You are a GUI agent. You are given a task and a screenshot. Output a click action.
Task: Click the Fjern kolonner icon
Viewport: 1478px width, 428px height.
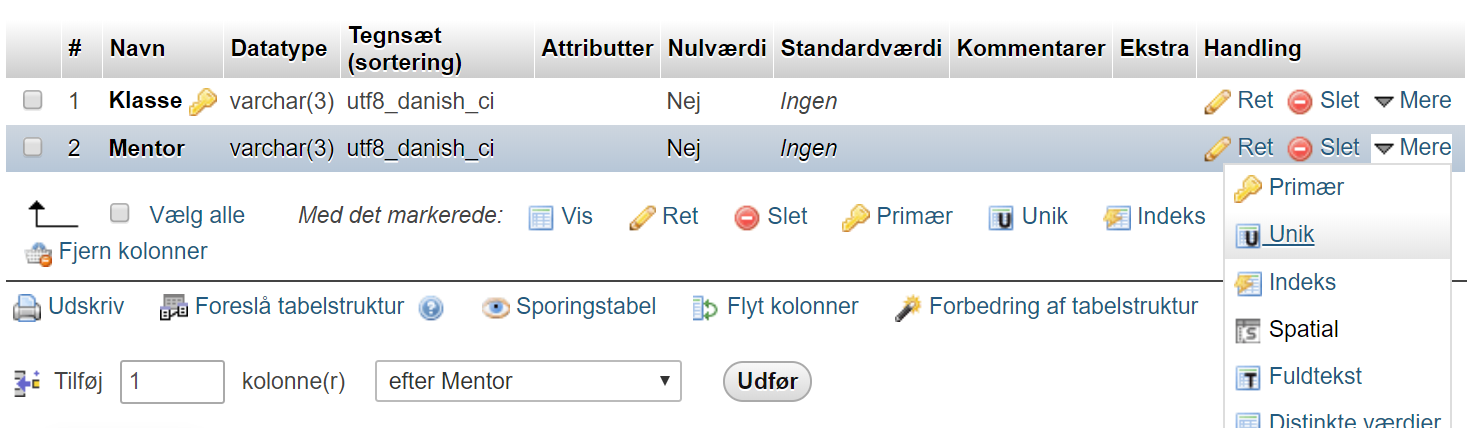(x=39, y=253)
